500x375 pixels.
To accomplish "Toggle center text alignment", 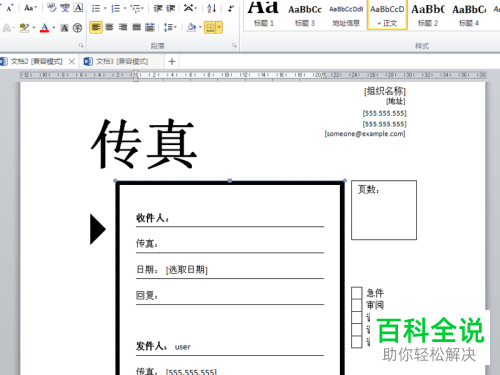I will 109,27.
